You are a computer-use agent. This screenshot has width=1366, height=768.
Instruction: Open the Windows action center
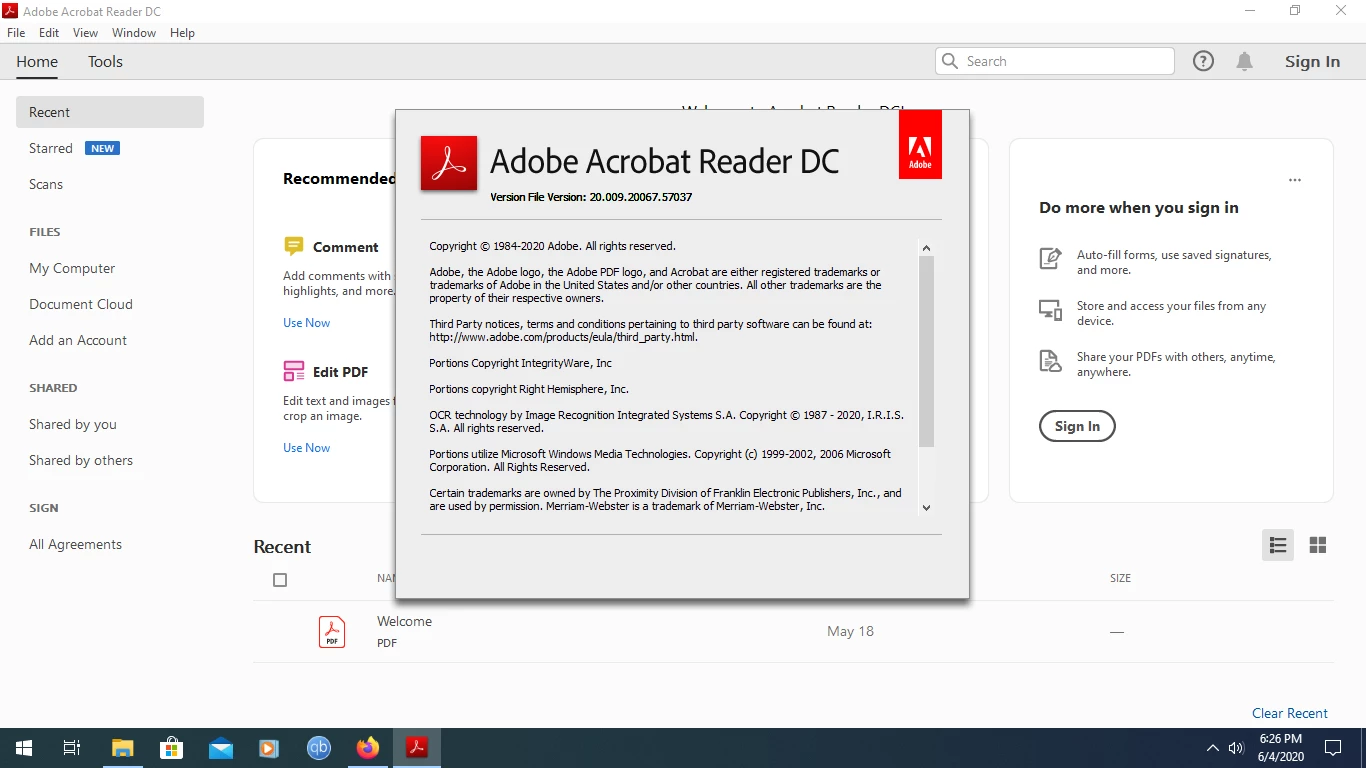coord(1333,748)
